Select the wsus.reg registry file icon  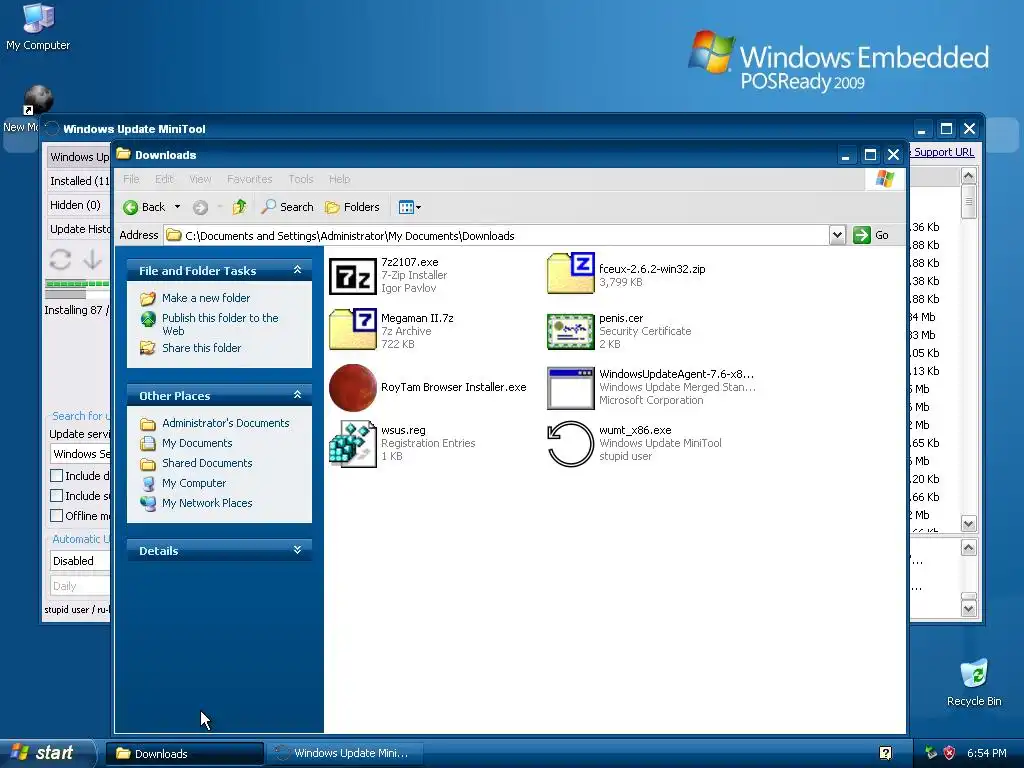point(353,443)
